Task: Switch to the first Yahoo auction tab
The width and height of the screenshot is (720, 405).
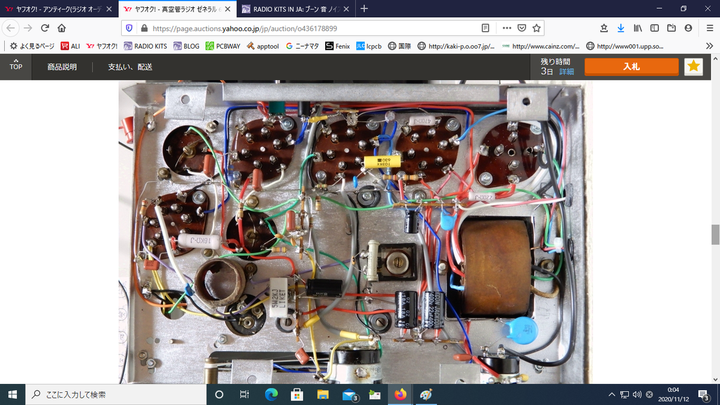Action: coord(55,8)
